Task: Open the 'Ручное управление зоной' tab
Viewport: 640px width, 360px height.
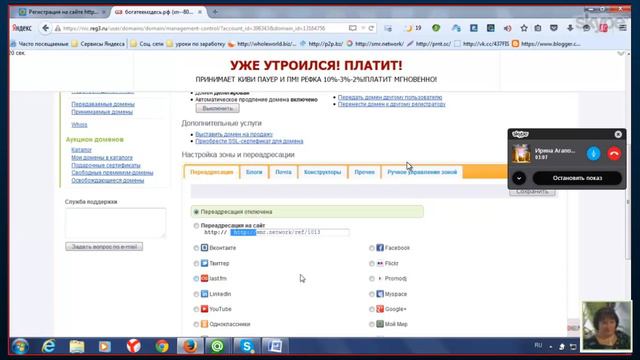Action: click(422, 172)
